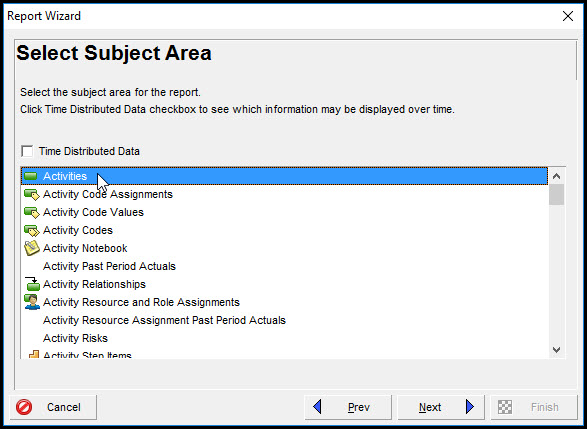Image resolution: width=587 pixels, height=429 pixels.
Task: Close the Report Wizard window
Action: coord(568,16)
